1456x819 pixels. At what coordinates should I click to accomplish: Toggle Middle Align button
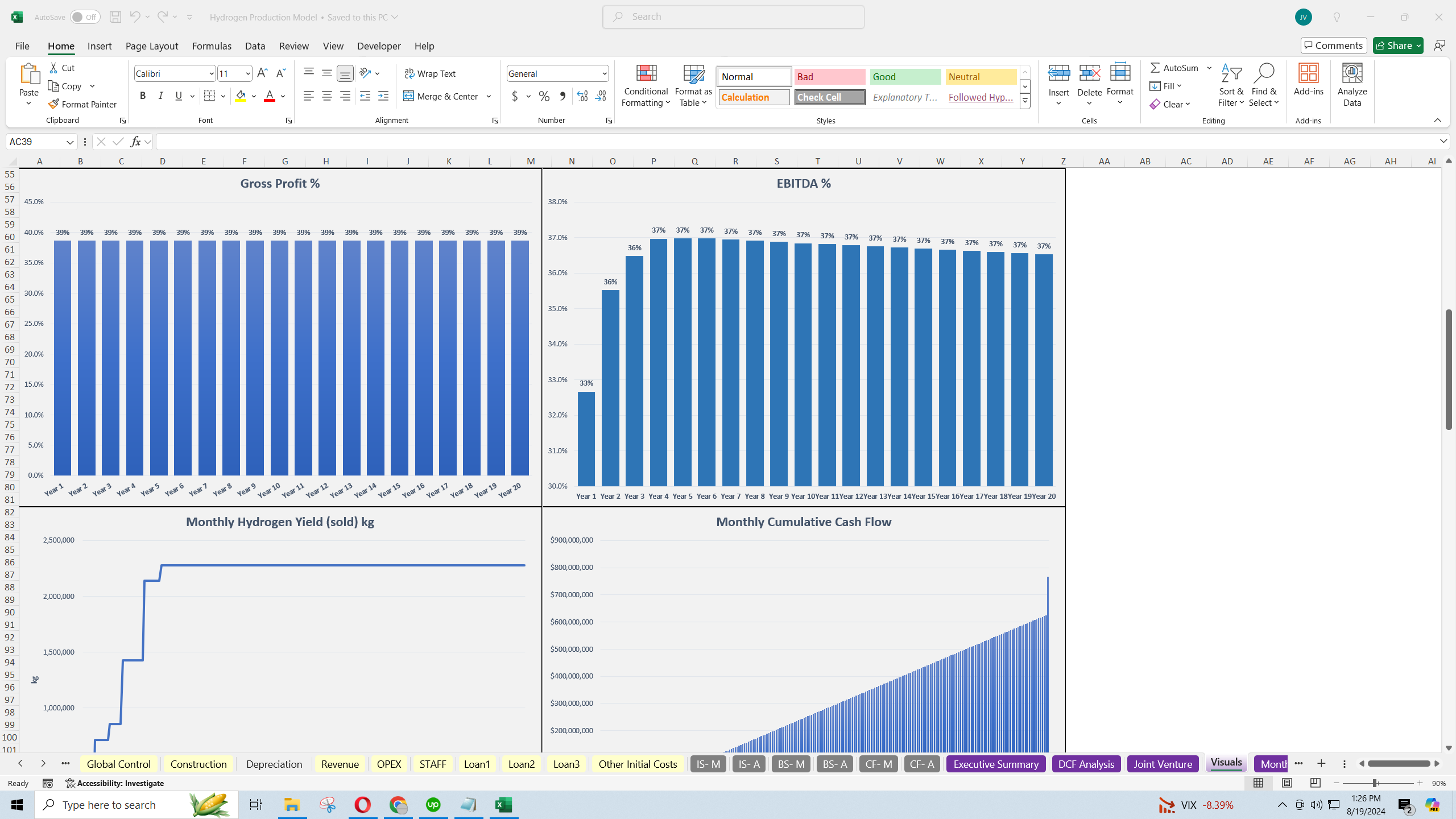point(327,73)
